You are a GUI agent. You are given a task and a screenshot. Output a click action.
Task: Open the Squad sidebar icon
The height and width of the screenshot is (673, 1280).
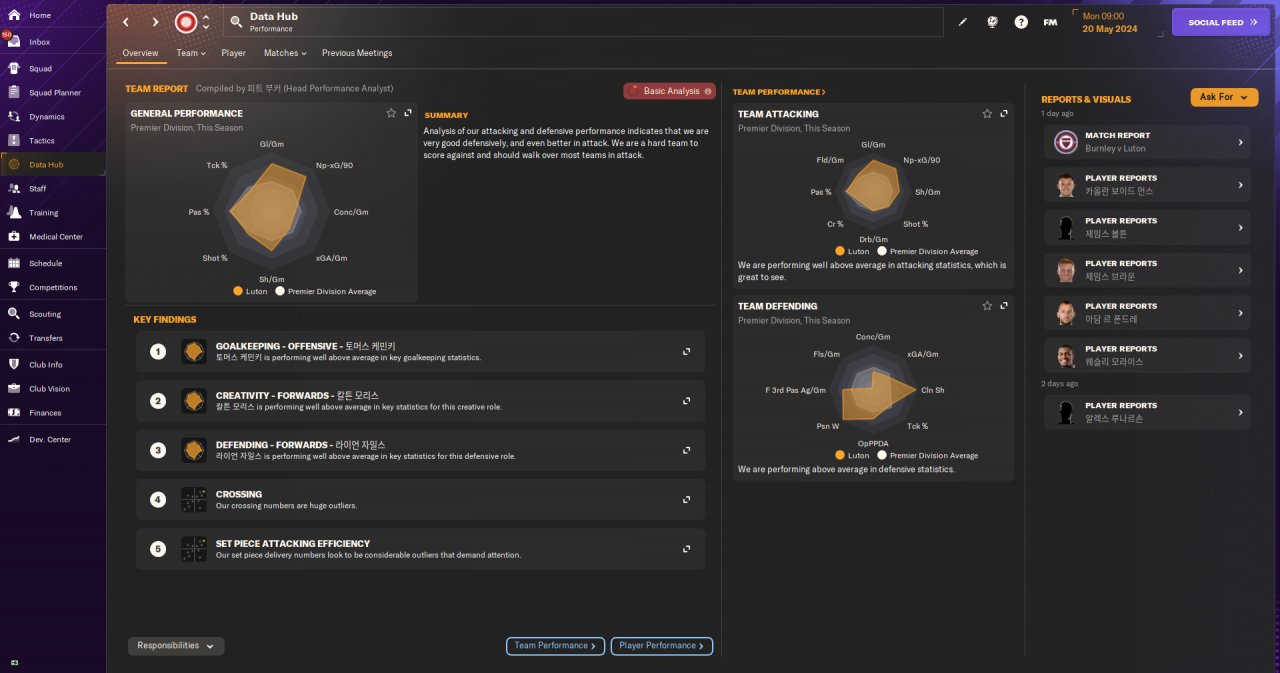(14, 69)
